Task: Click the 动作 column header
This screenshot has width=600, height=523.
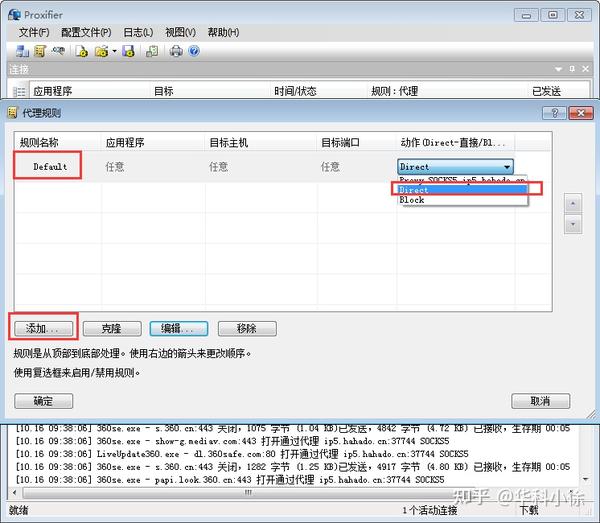Action: (x=455, y=143)
